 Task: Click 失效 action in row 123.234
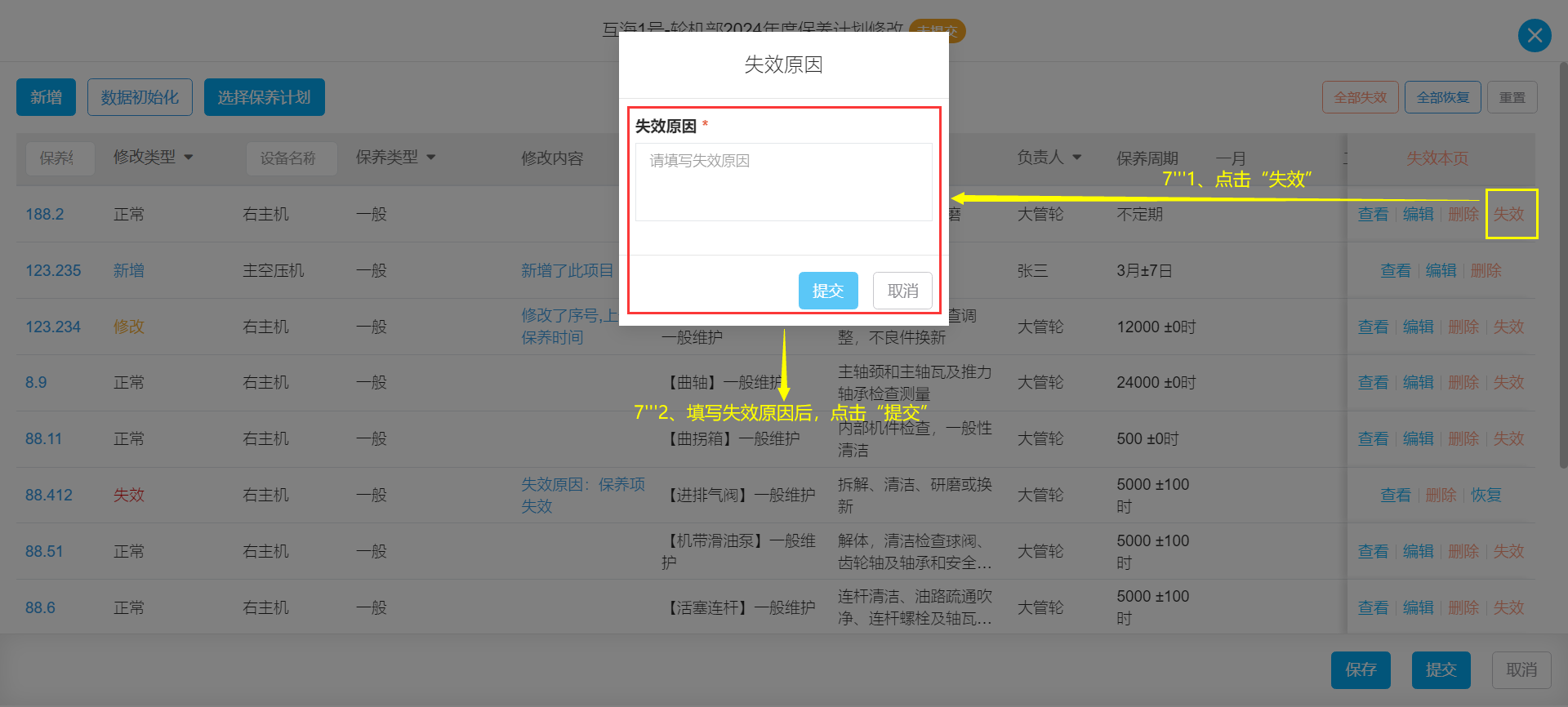(x=1509, y=327)
